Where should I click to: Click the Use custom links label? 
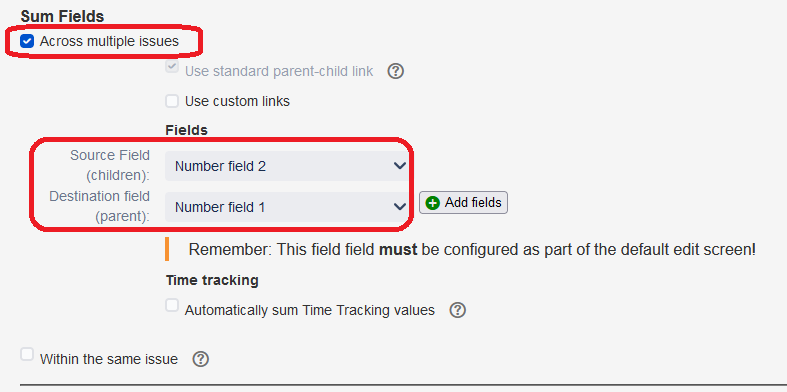(x=237, y=101)
